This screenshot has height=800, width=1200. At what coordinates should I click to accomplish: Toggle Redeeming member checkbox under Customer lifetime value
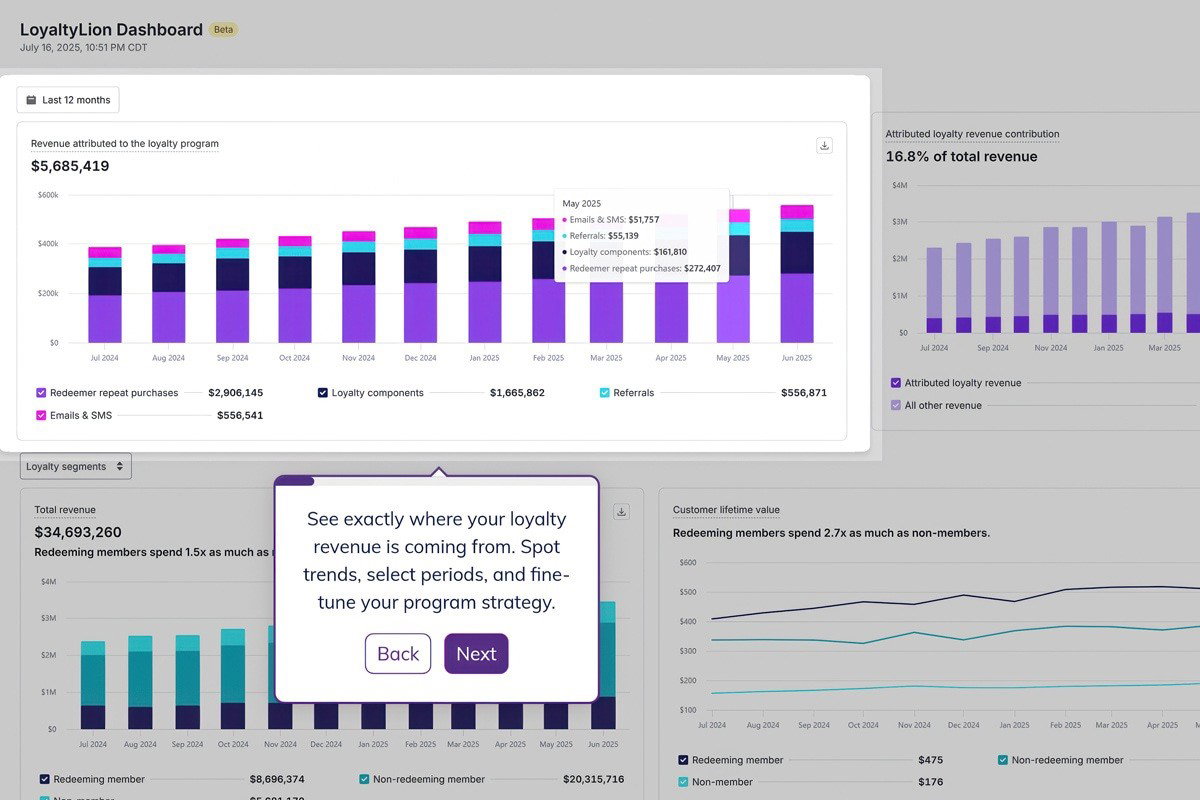683,760
